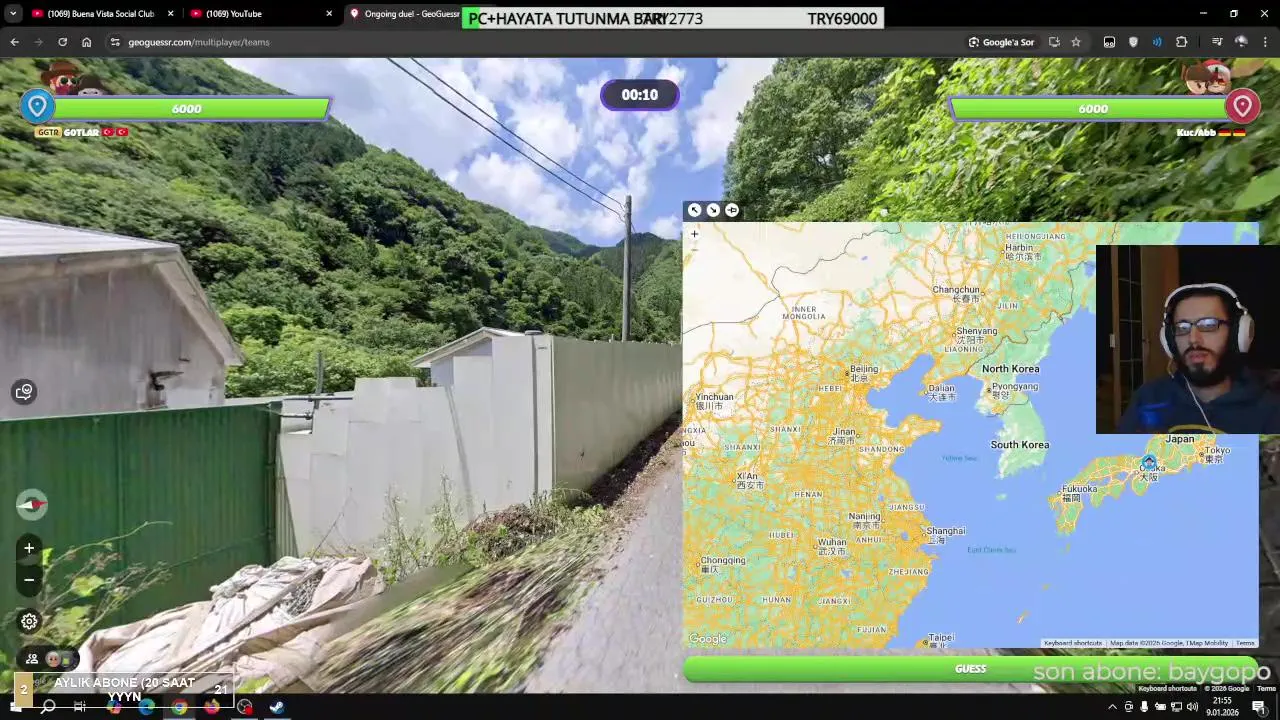Viewport: 1280px width, 720px height.
Task: Select the Ongoing duel GeoGuessr tab
Action: pos(405,14)
